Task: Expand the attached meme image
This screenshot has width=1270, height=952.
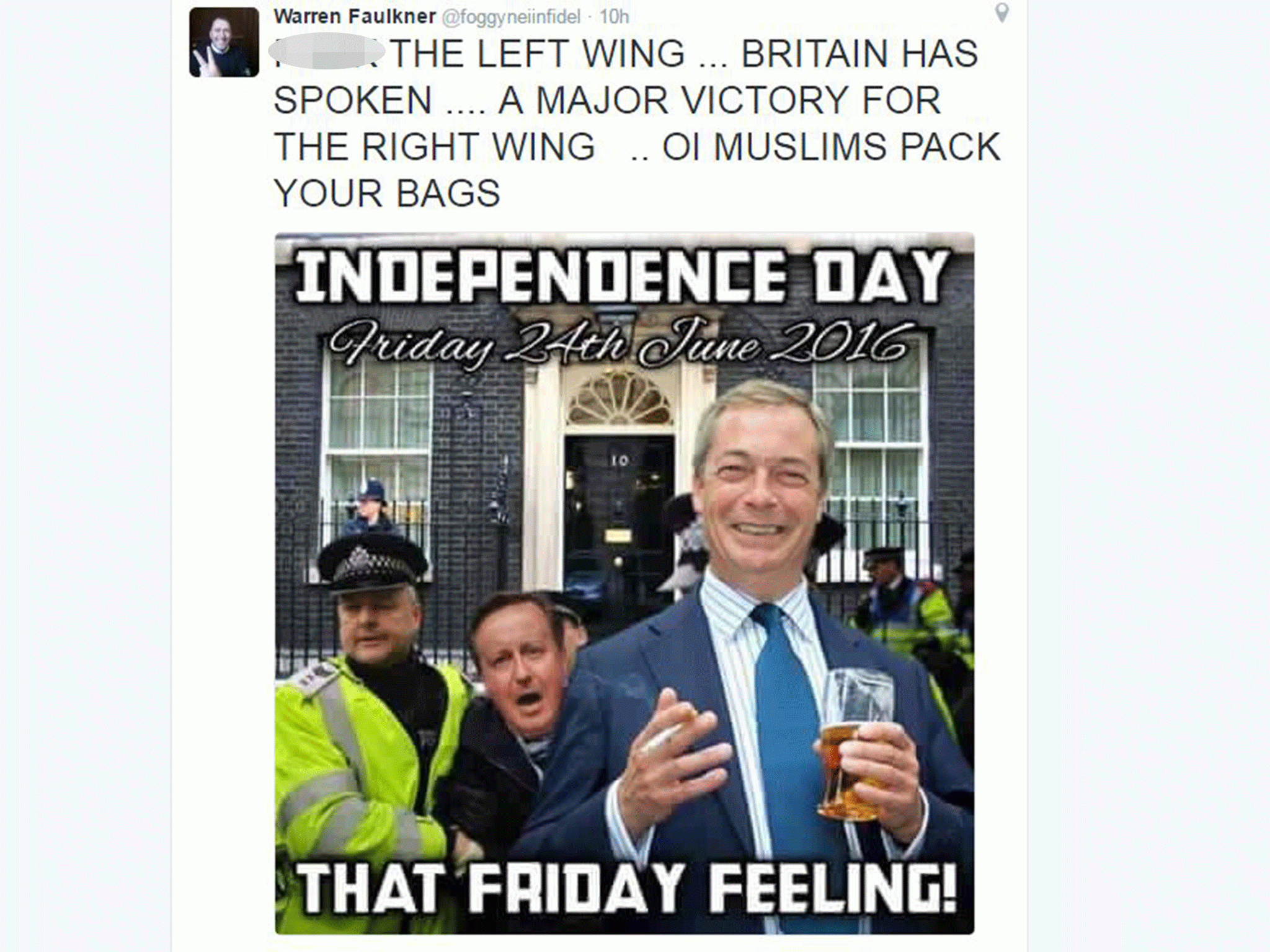Action: pyautogui.click(x=624, y=583)
